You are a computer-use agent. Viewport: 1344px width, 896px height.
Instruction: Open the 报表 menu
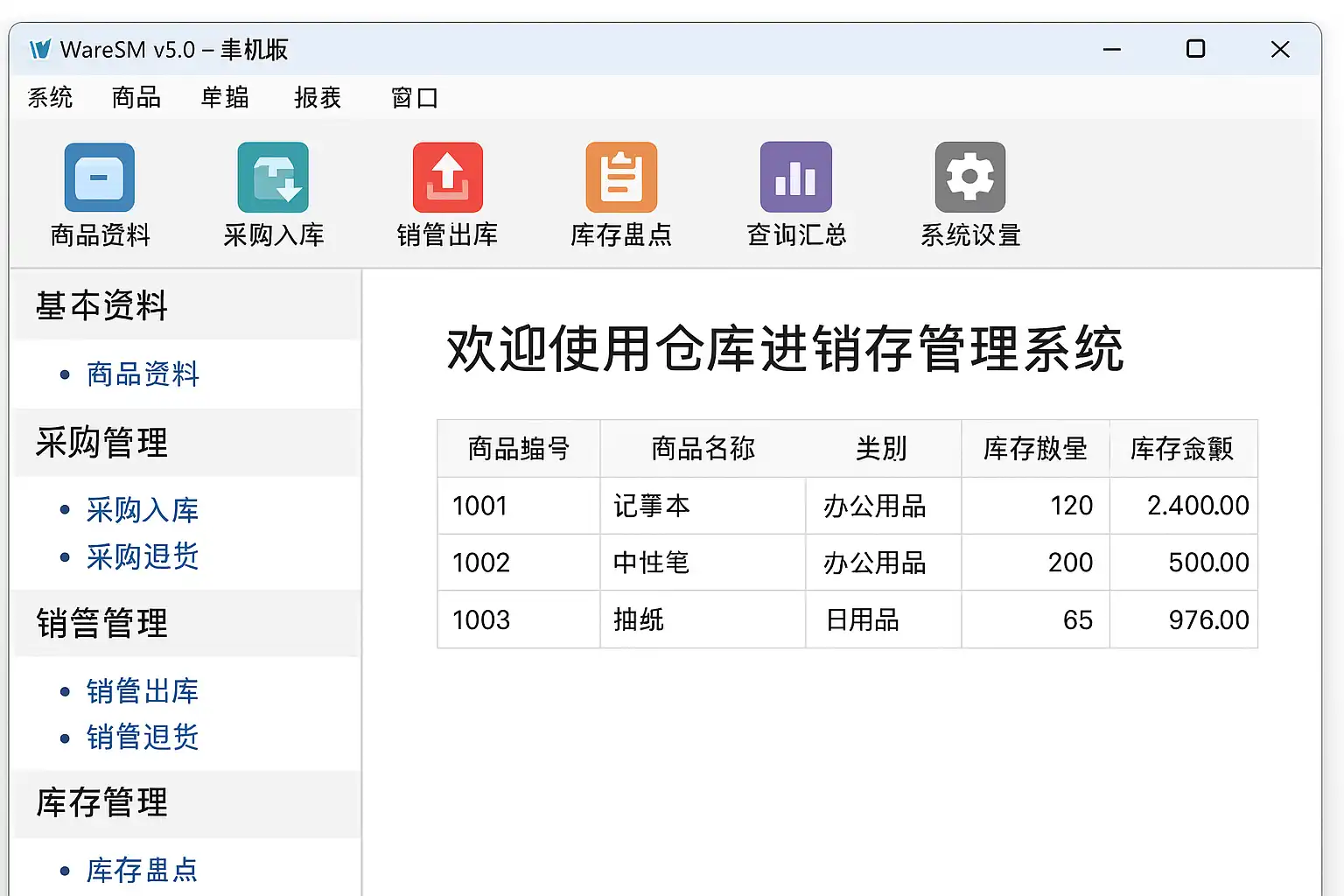click(x=318, y=98)
